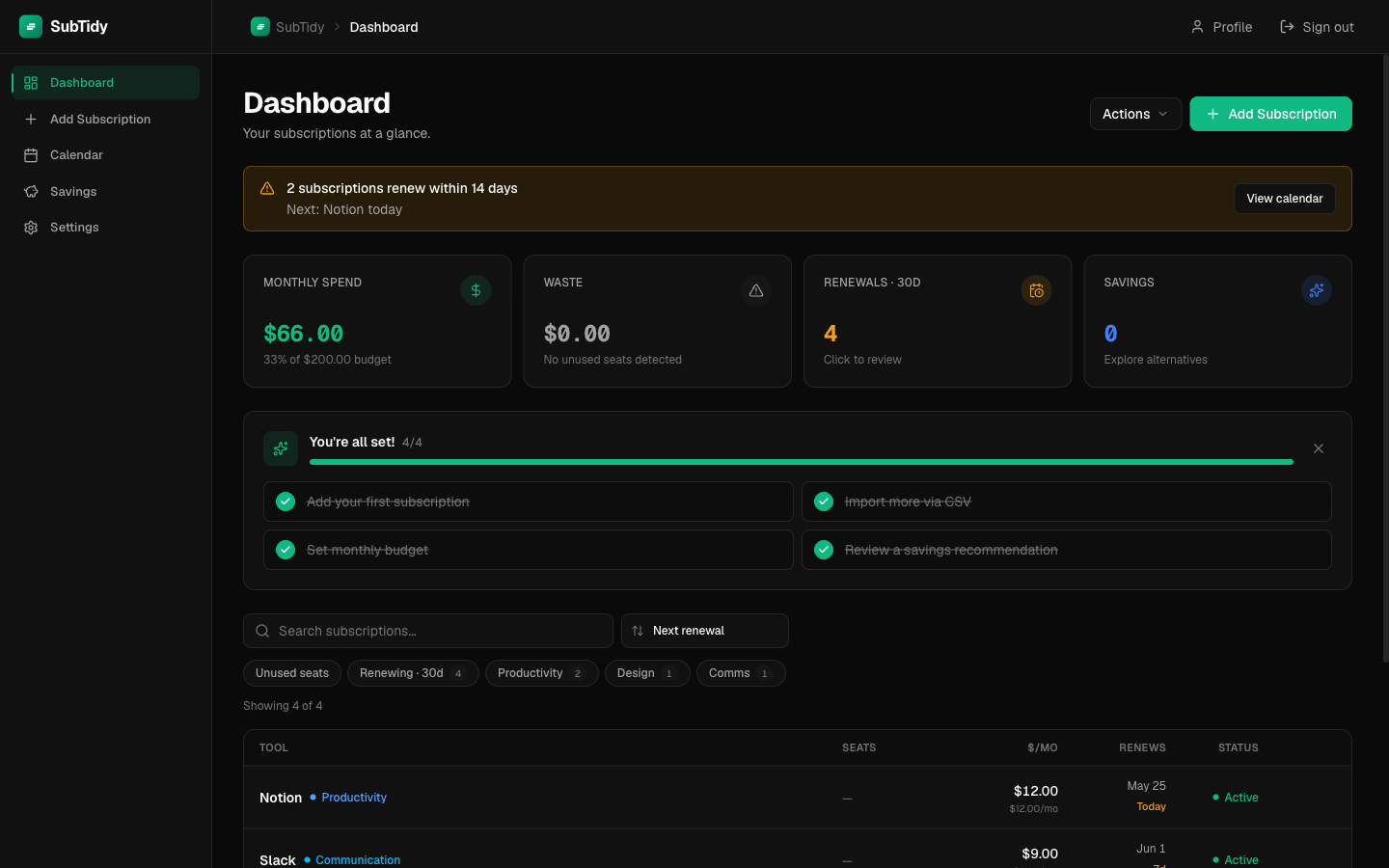Open the Monthly Spend card
The image size is (1389, 868).
point(377,321)
